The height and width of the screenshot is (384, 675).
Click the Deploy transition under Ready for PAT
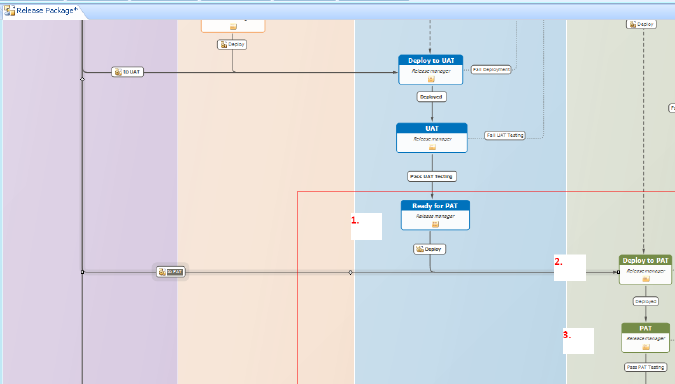[x=430, y=249]
